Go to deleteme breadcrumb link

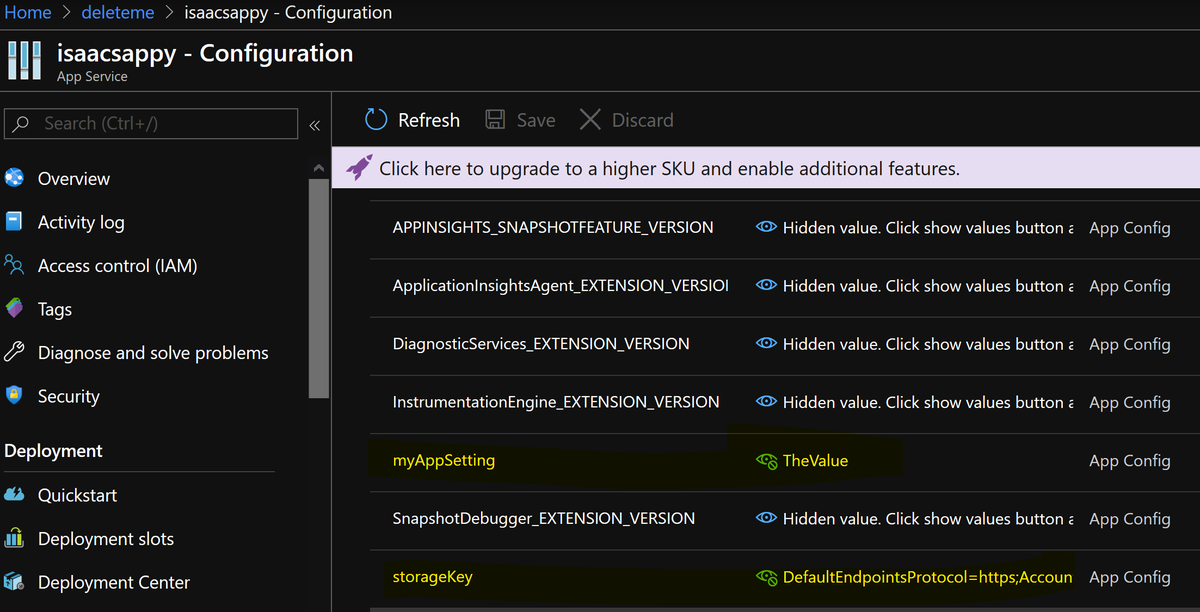120,13
